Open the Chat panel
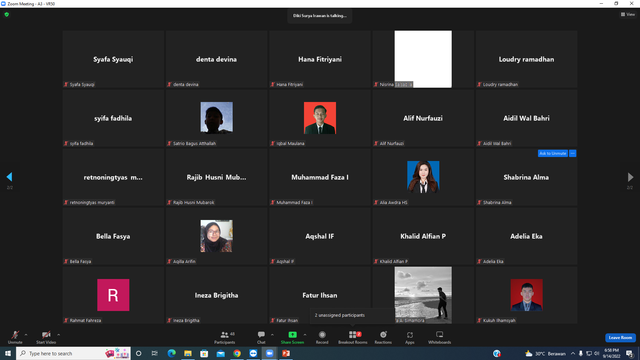 (261, 337)
